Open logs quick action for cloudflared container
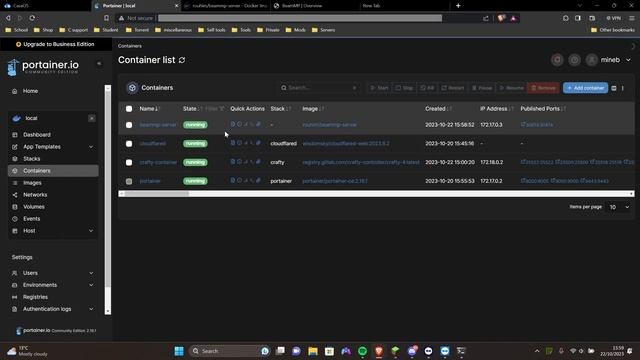This screenshot has height=360, width=640. point(233,143)
